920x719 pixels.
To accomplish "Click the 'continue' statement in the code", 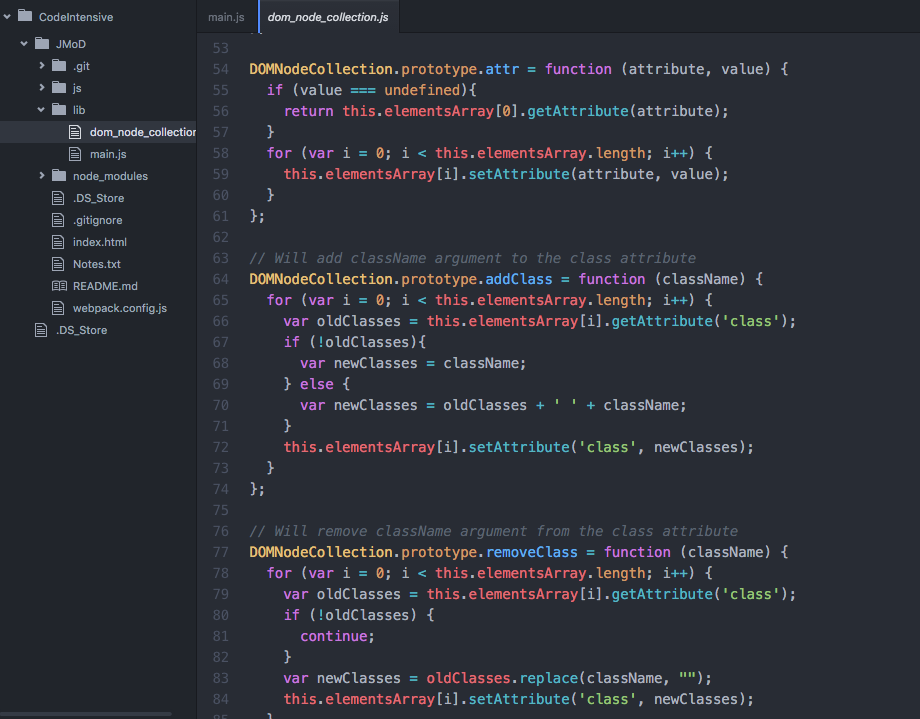I will (334, 636).
